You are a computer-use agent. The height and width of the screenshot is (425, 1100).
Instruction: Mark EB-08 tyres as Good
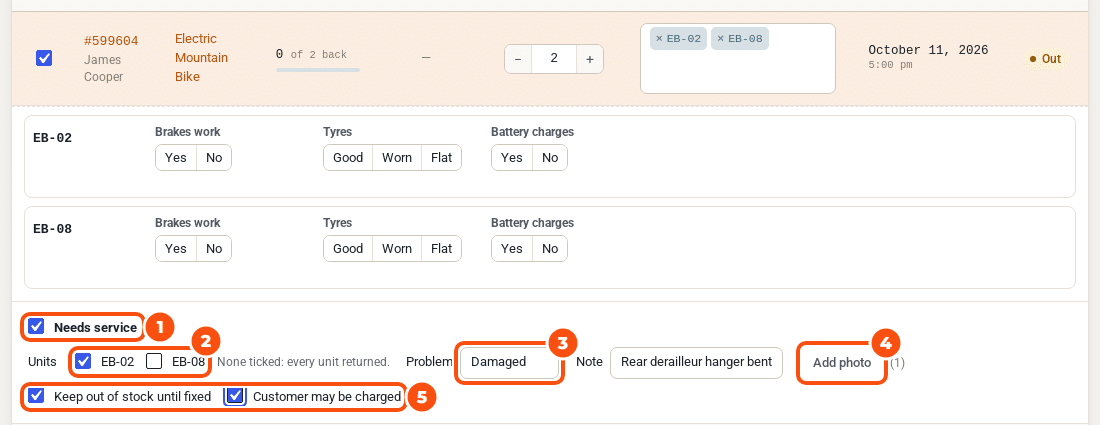348,249
